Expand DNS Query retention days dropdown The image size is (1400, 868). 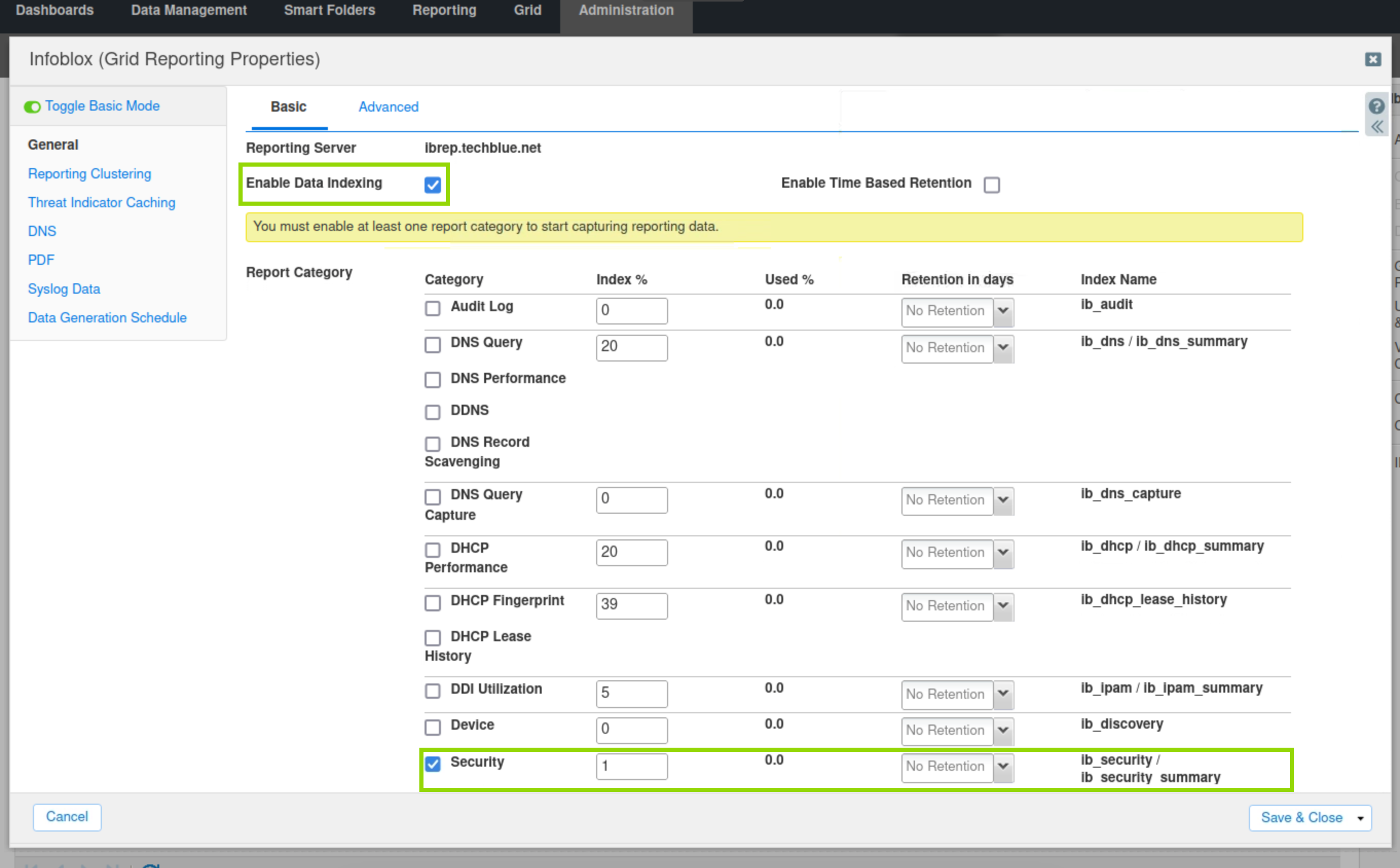[x=1002, y=348]
